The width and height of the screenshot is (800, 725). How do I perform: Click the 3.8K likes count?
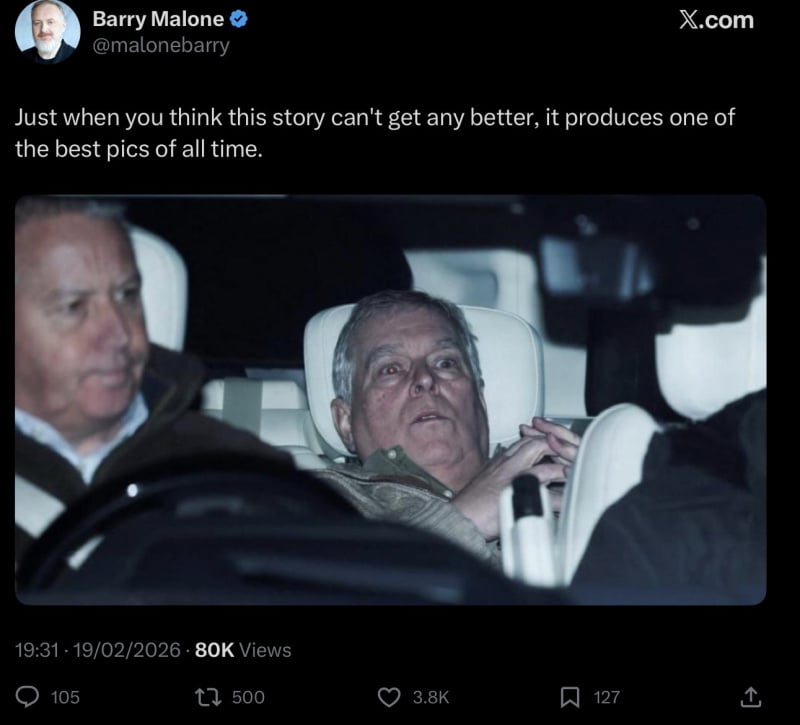click(x=431, y=697)
